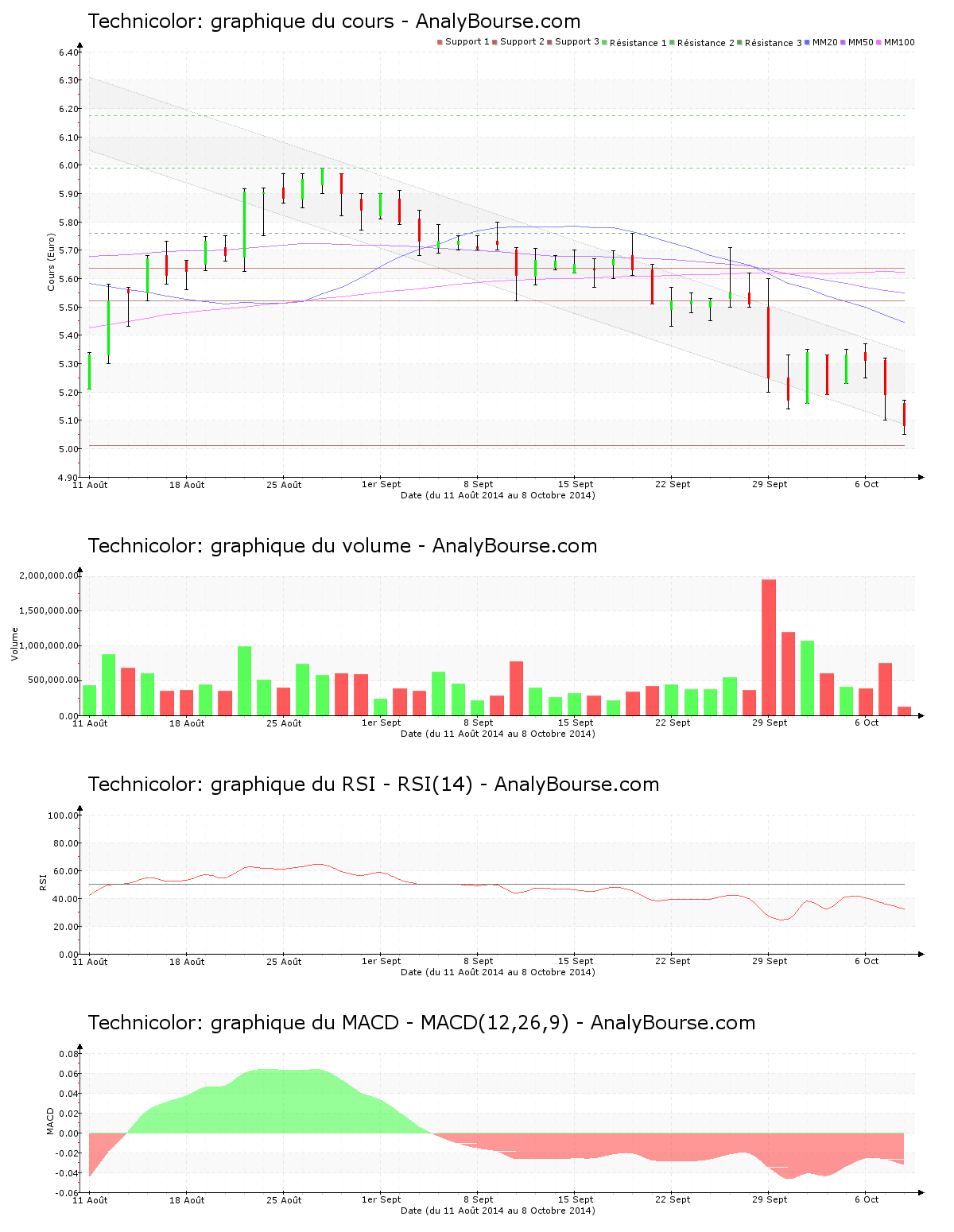Click '8 Sept' on volume chart date axis

479,723
